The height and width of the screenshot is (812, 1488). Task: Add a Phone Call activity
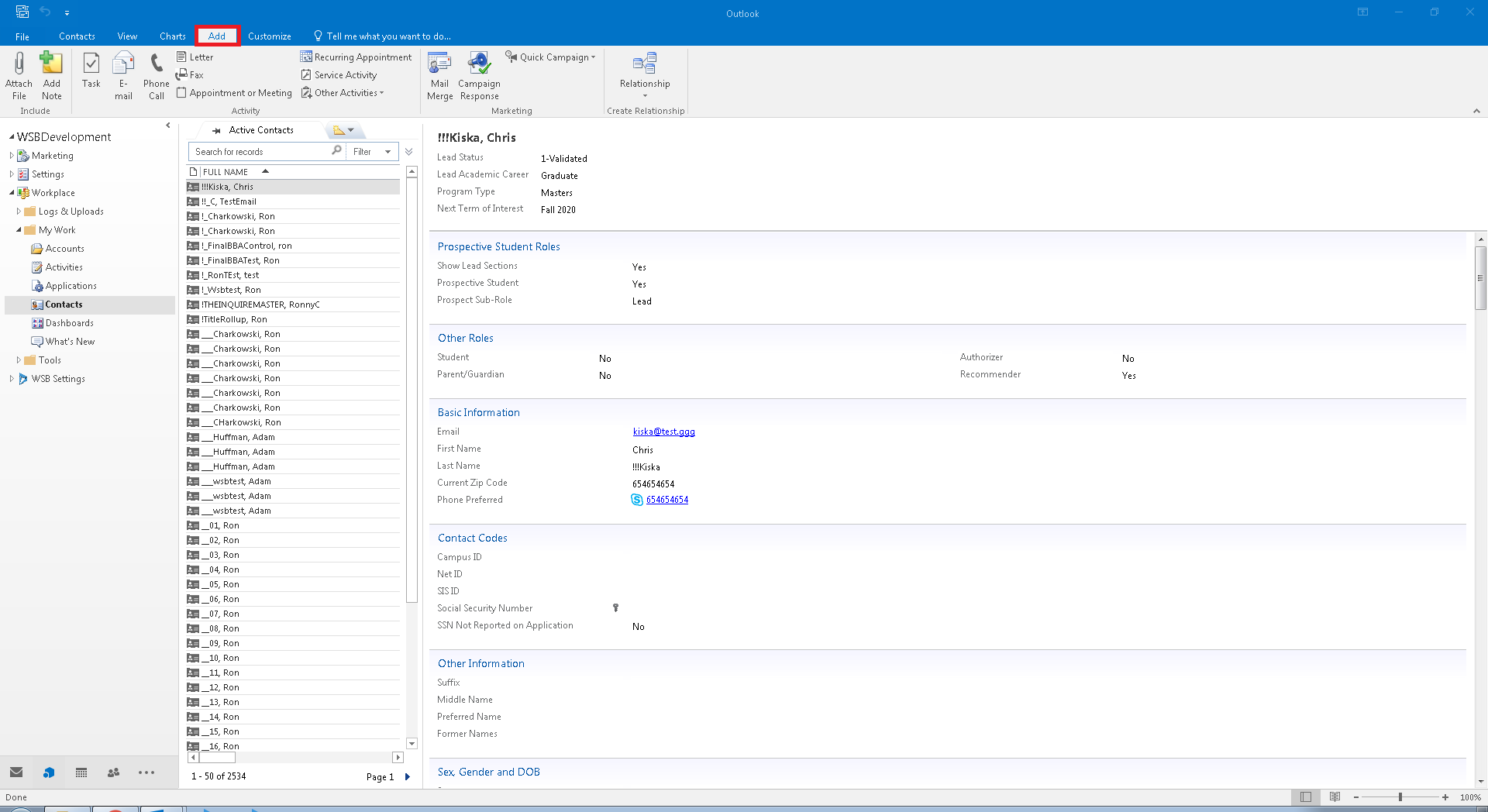[x=156, y=75]
